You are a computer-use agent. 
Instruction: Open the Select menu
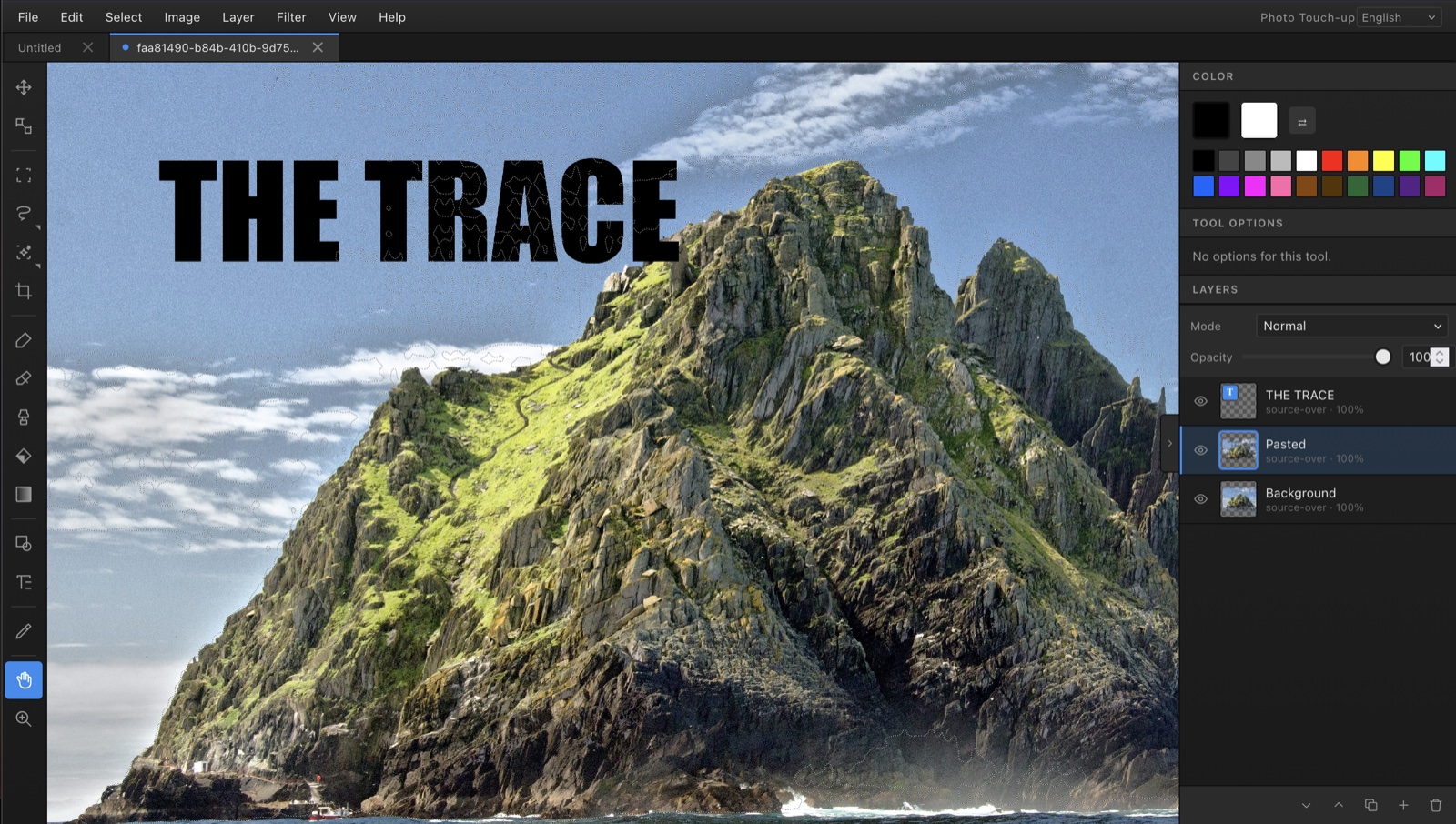pyautogui.click(x=124, y=17)
